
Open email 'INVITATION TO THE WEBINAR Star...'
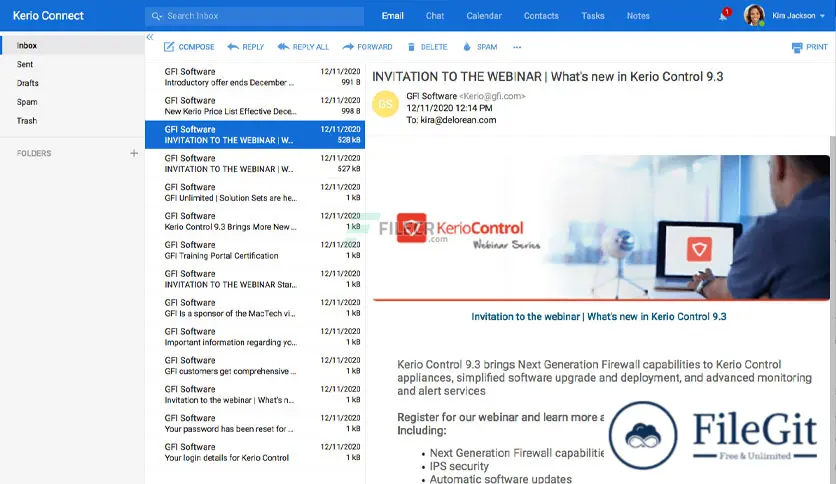255,279
